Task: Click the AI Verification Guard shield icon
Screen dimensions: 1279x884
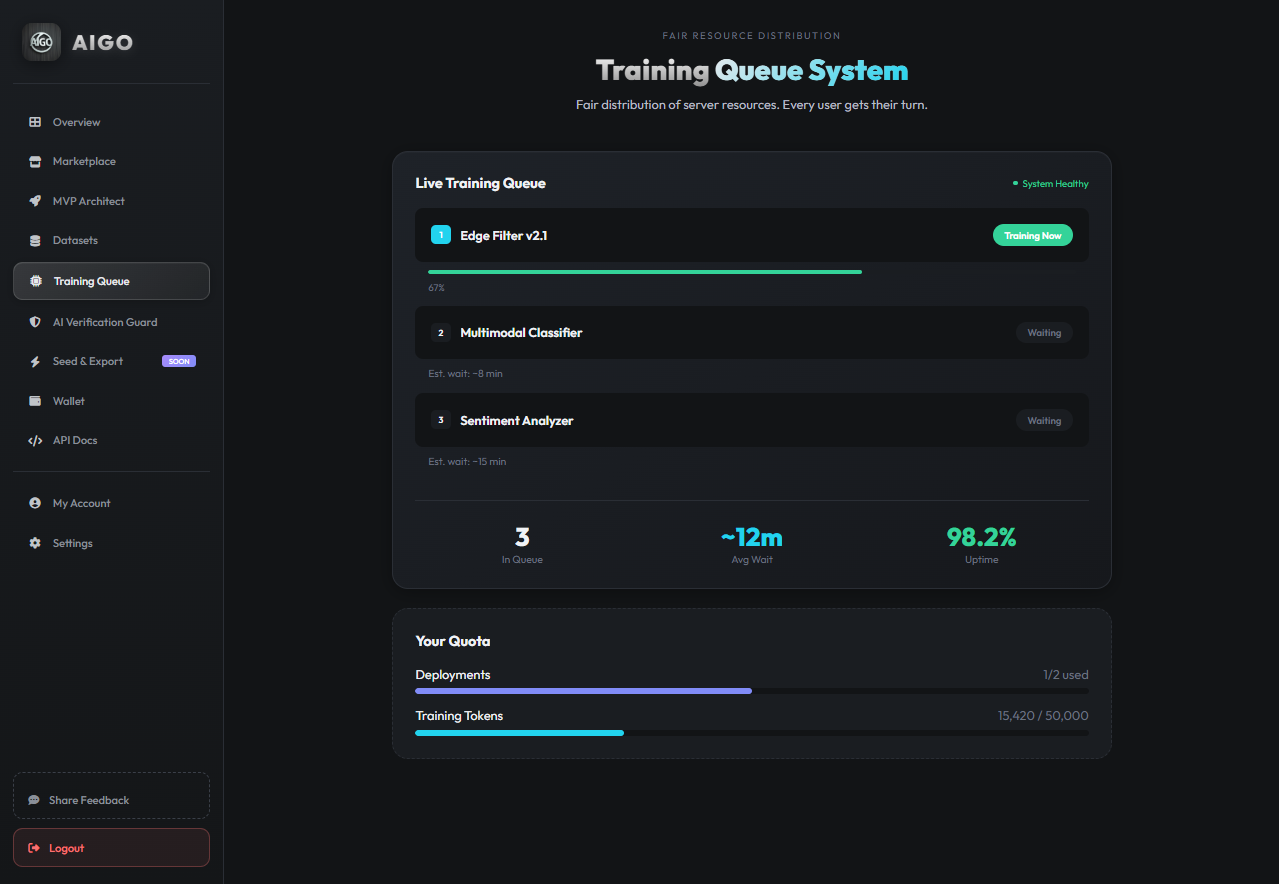Action: pos(35,322)
